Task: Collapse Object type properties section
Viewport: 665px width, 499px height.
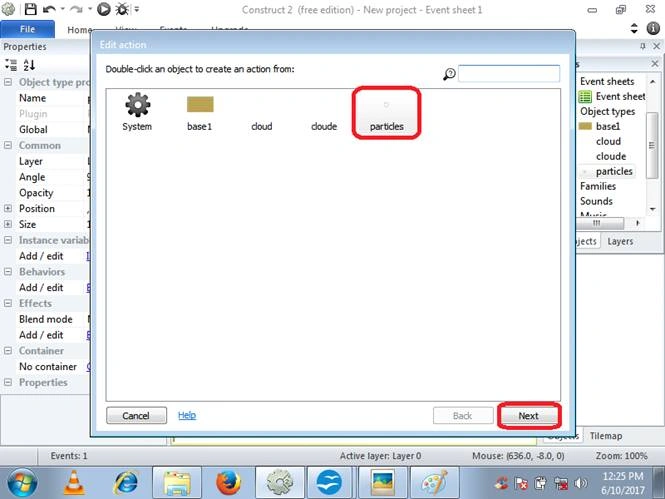Action: pos(8,82)
